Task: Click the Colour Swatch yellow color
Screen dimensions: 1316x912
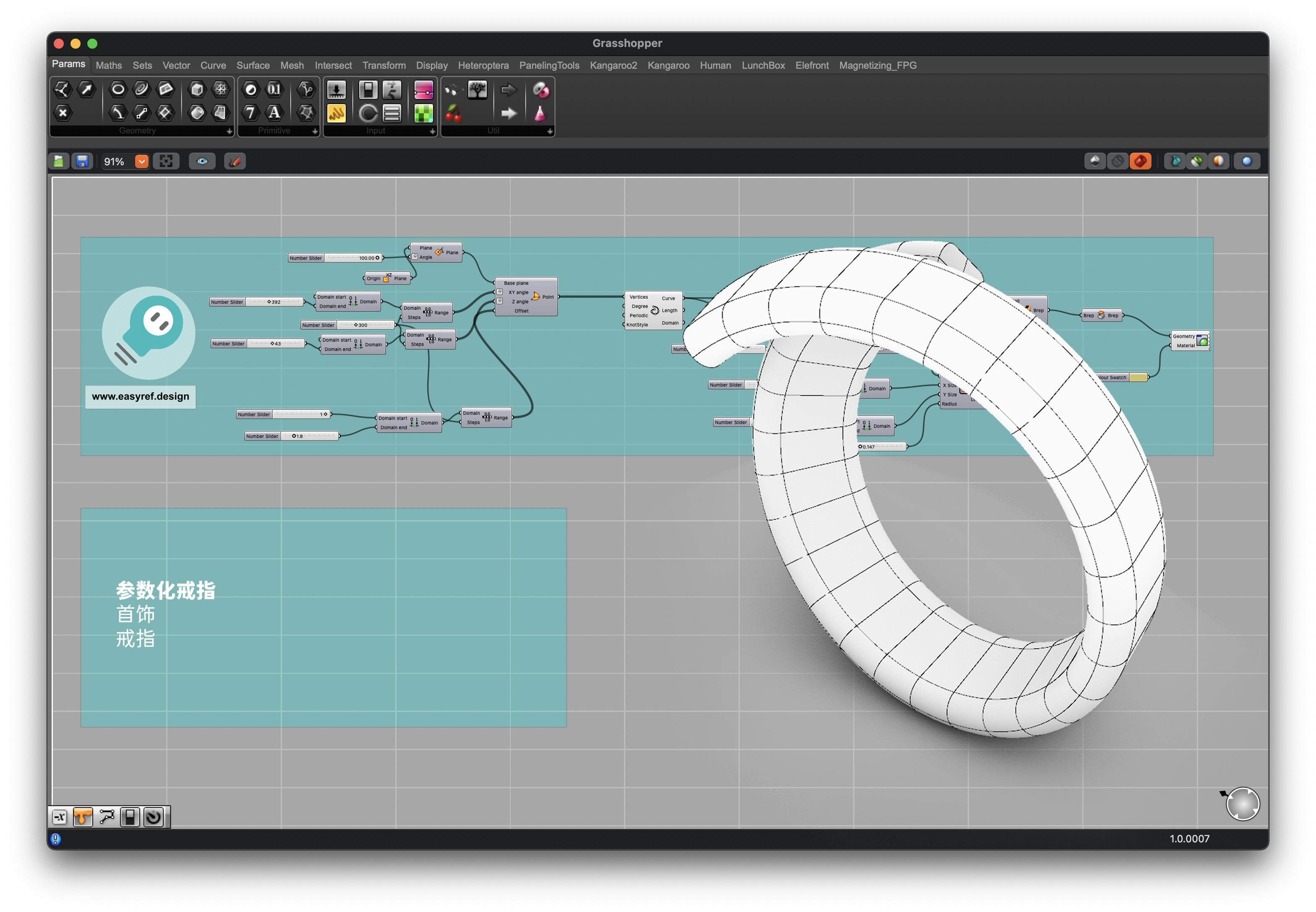Action: tap(1138, 378)
